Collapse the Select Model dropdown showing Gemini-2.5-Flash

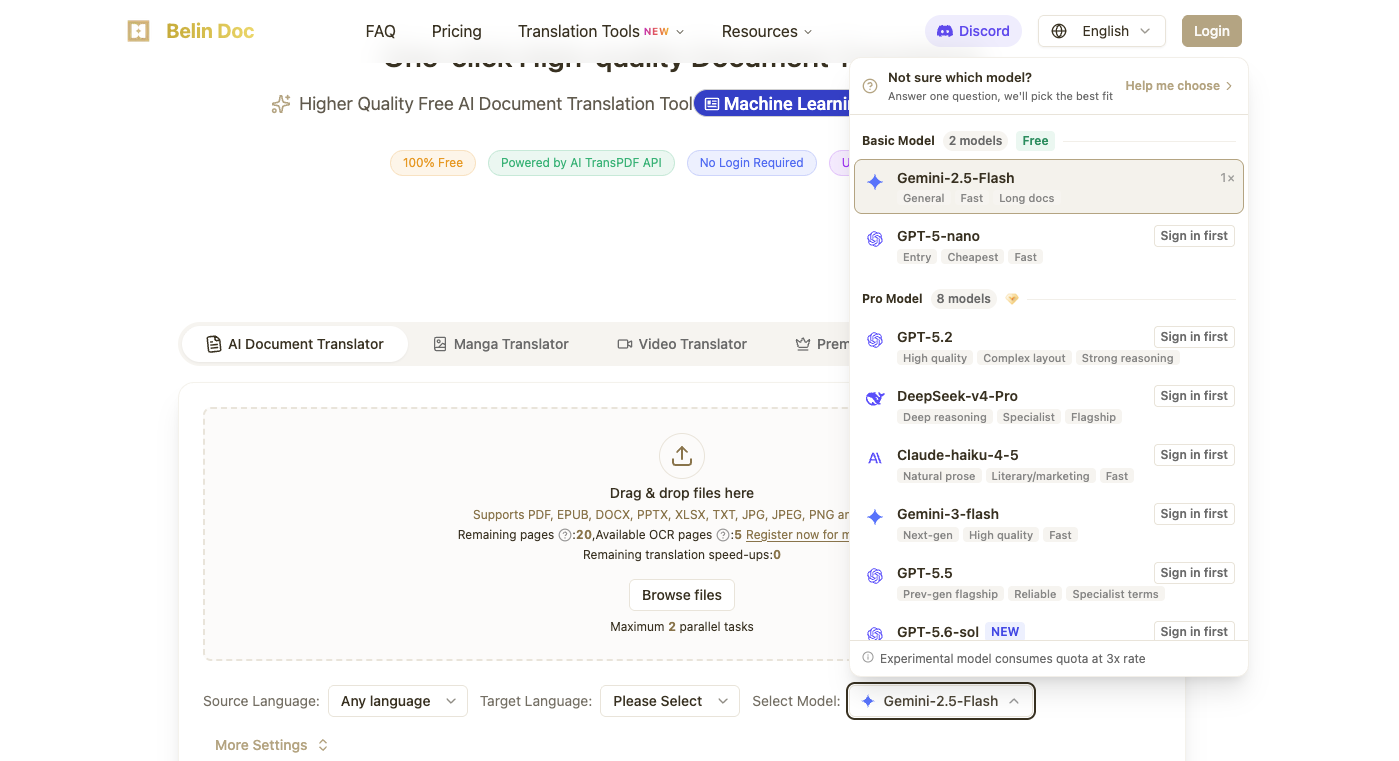pos(941,701)
